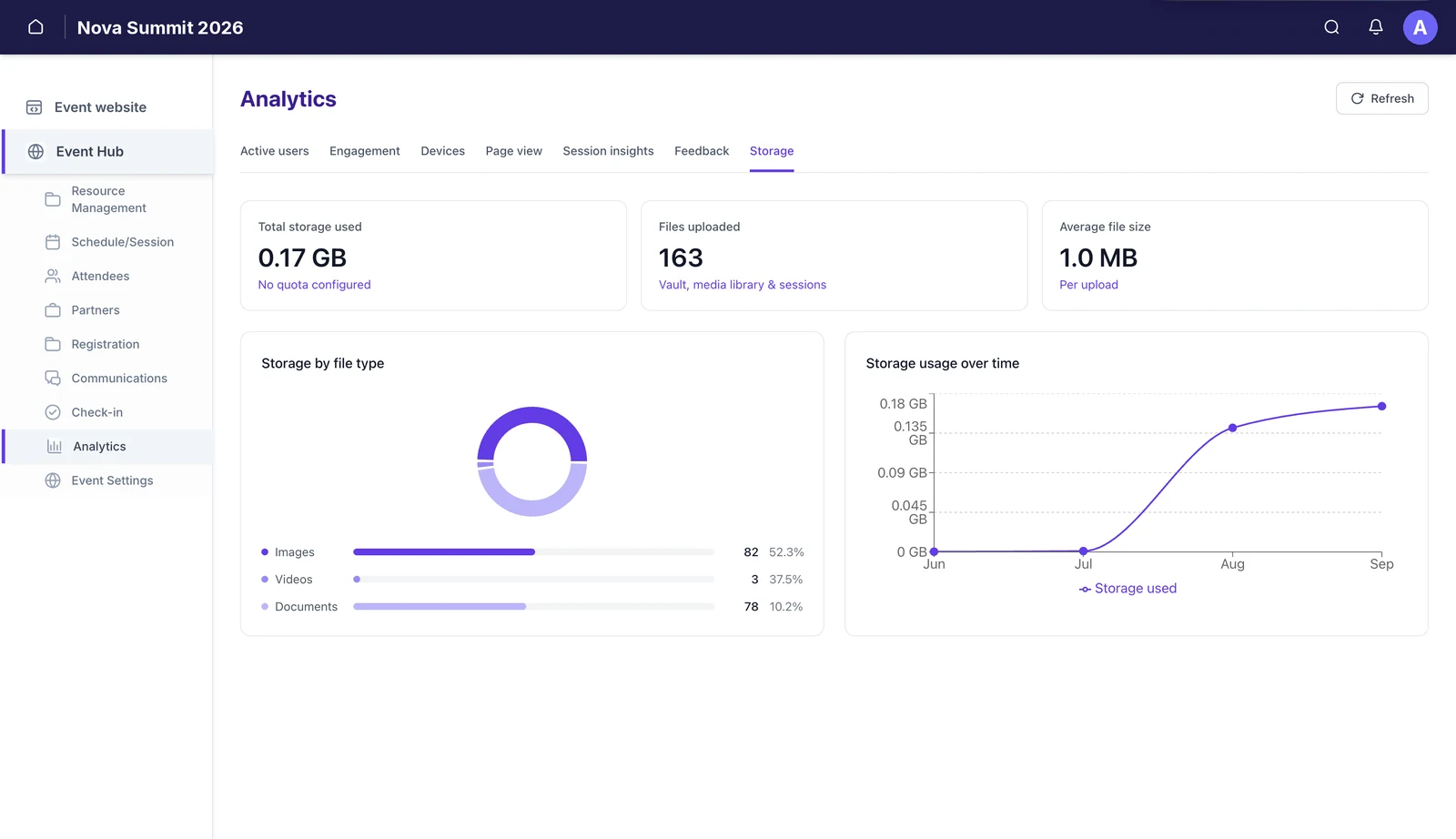Click the Videos progress bar
1456x839 pixels.
coord(533,580)
